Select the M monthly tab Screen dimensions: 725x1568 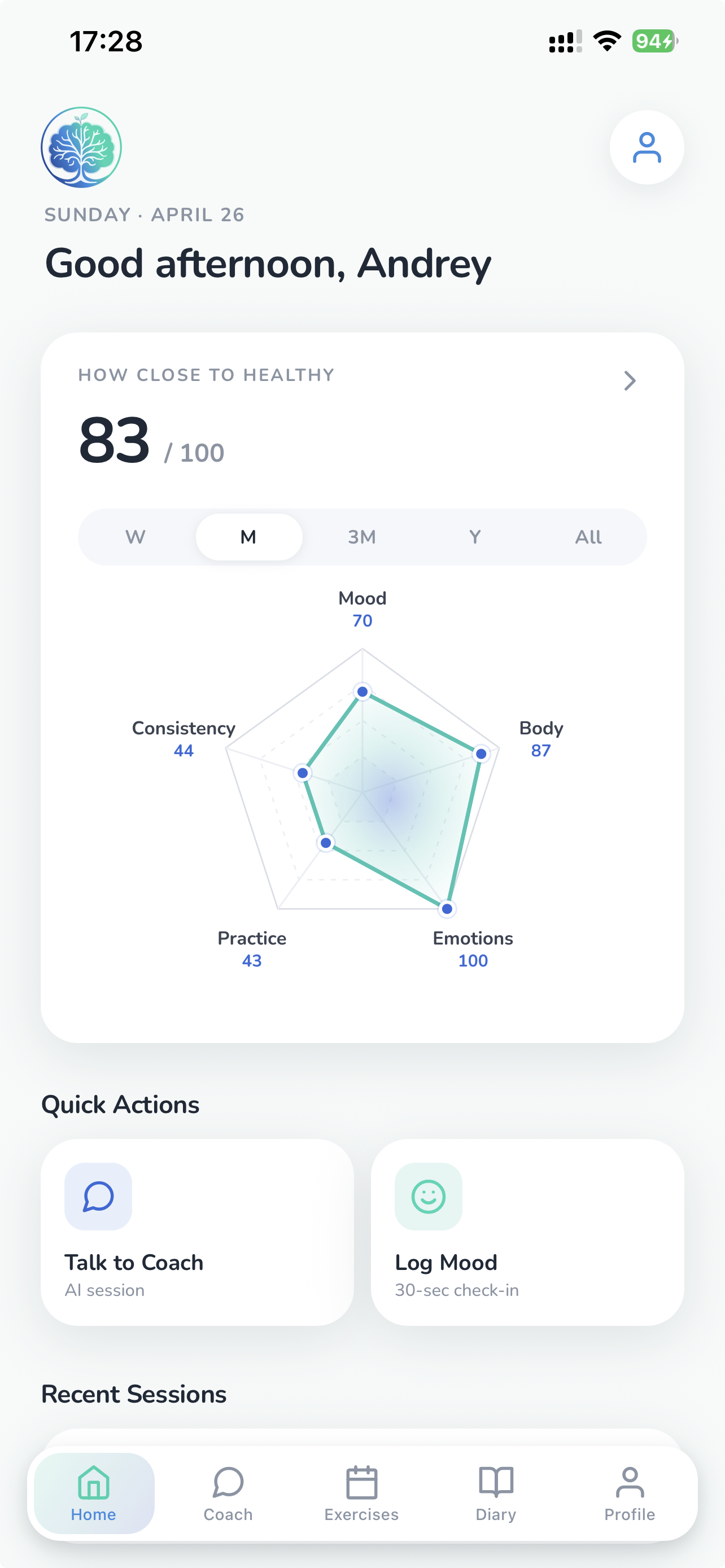pyautogui.click(x=248, y=536)
